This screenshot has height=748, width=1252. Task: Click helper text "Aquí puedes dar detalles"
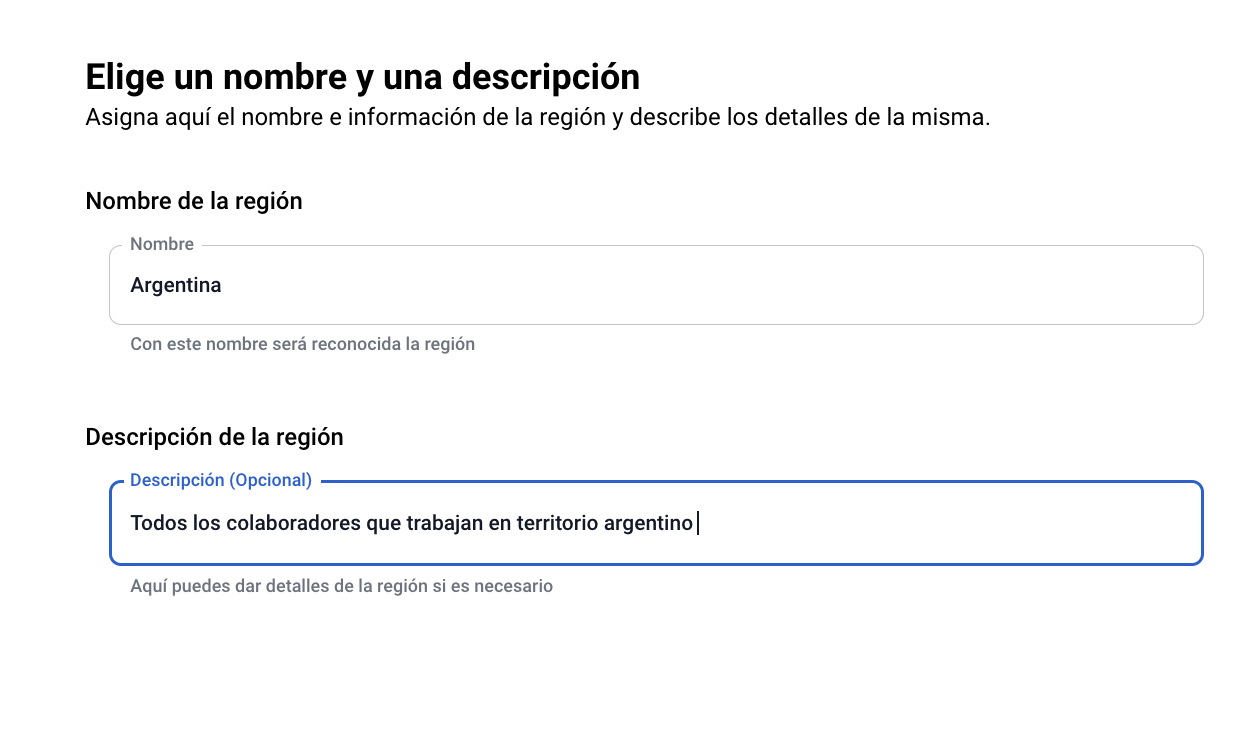341,586
